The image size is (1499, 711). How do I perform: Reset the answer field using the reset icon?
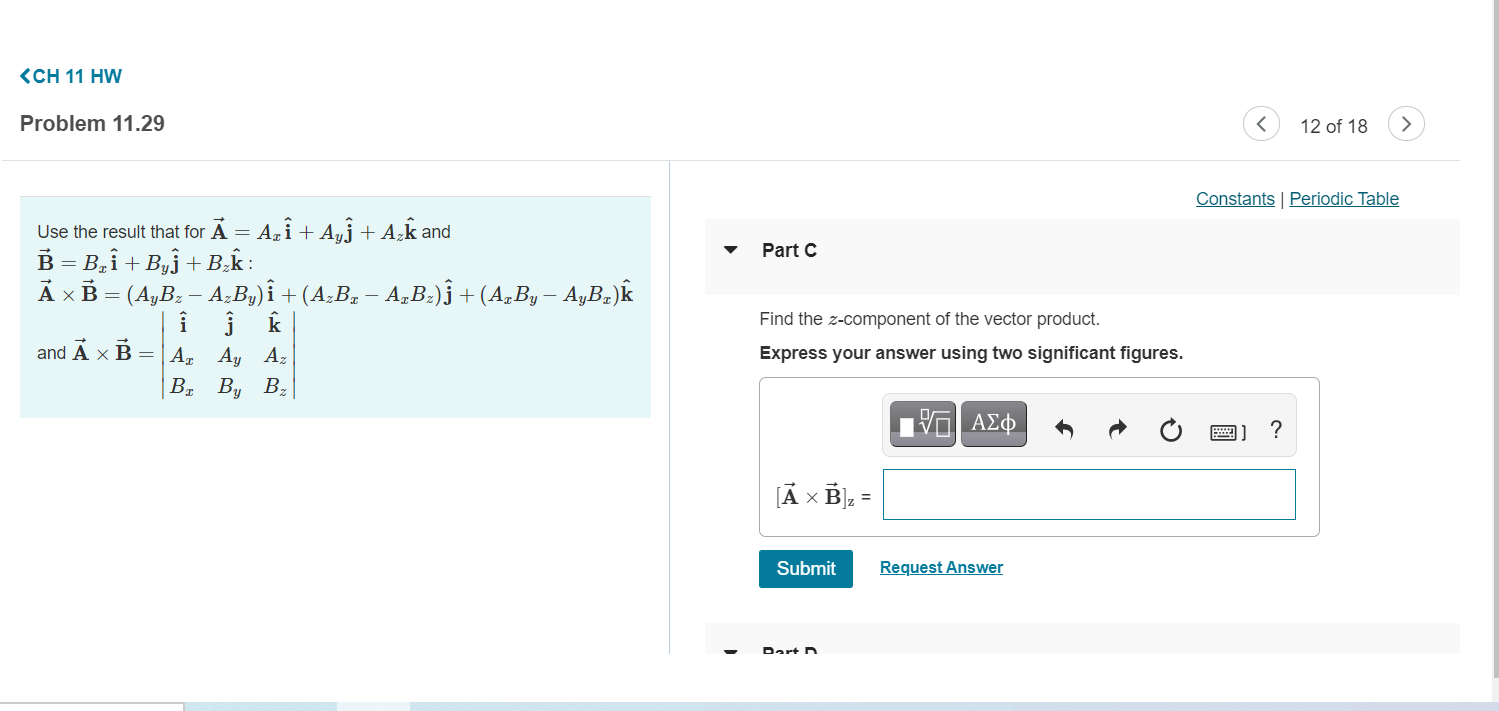1170,428
